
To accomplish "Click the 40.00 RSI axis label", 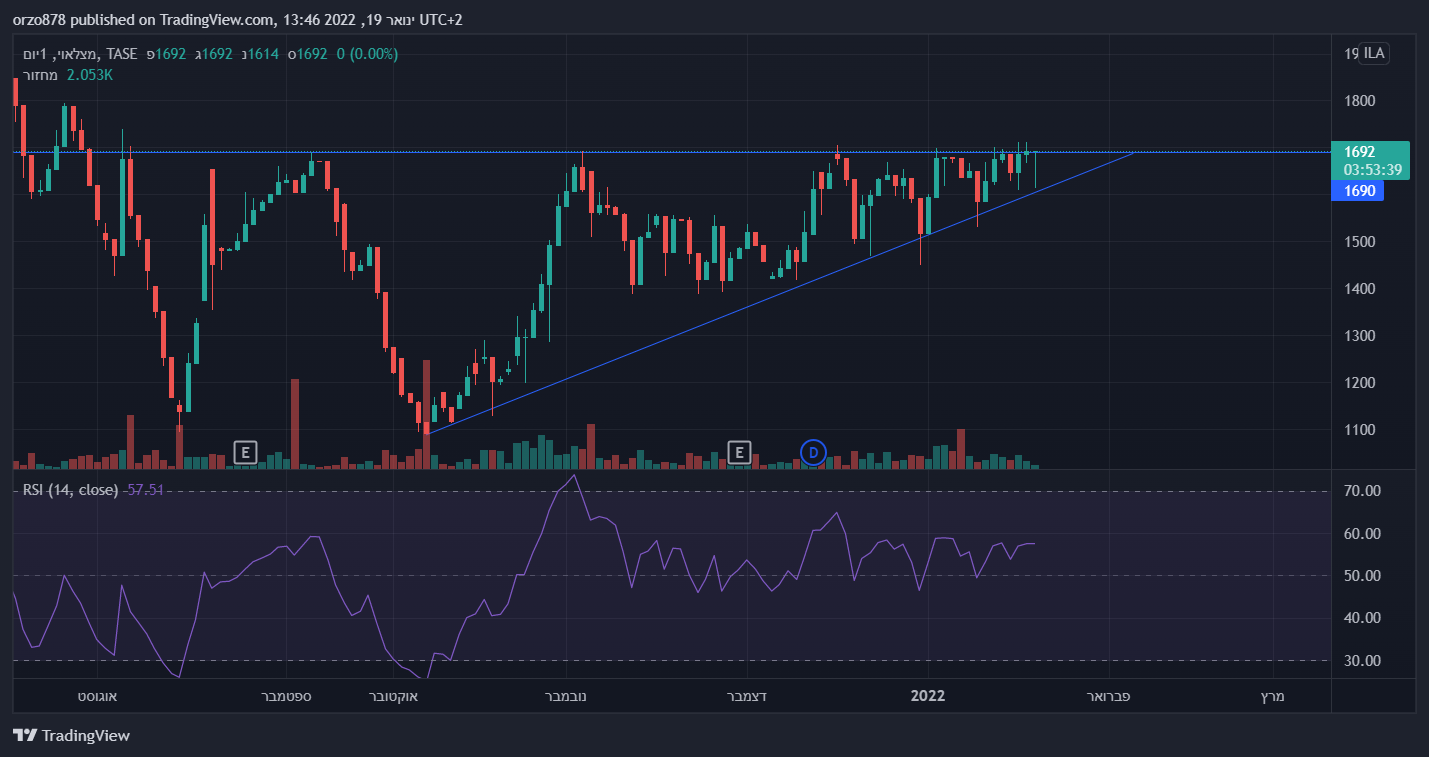I will (x=1362, y=618).
